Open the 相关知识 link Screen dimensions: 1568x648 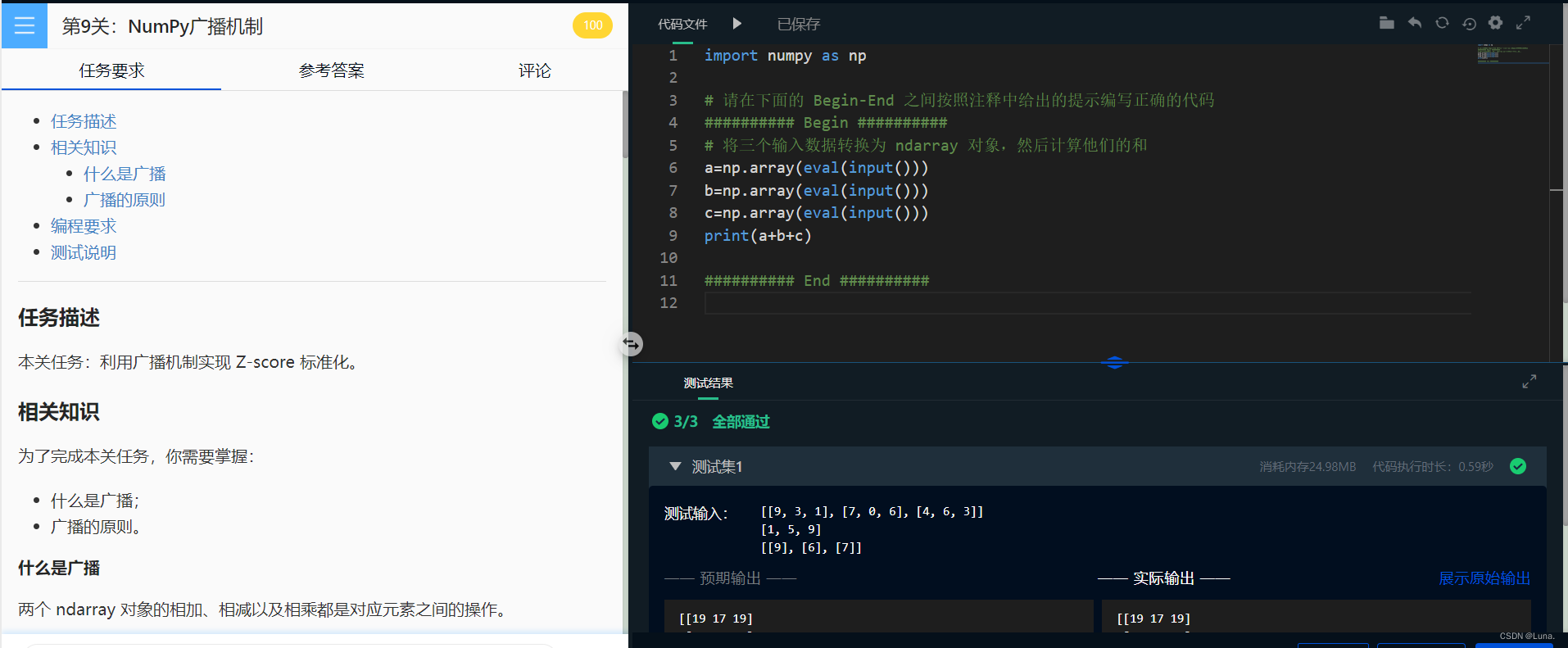pyautogui.click(x=84, y=147)
